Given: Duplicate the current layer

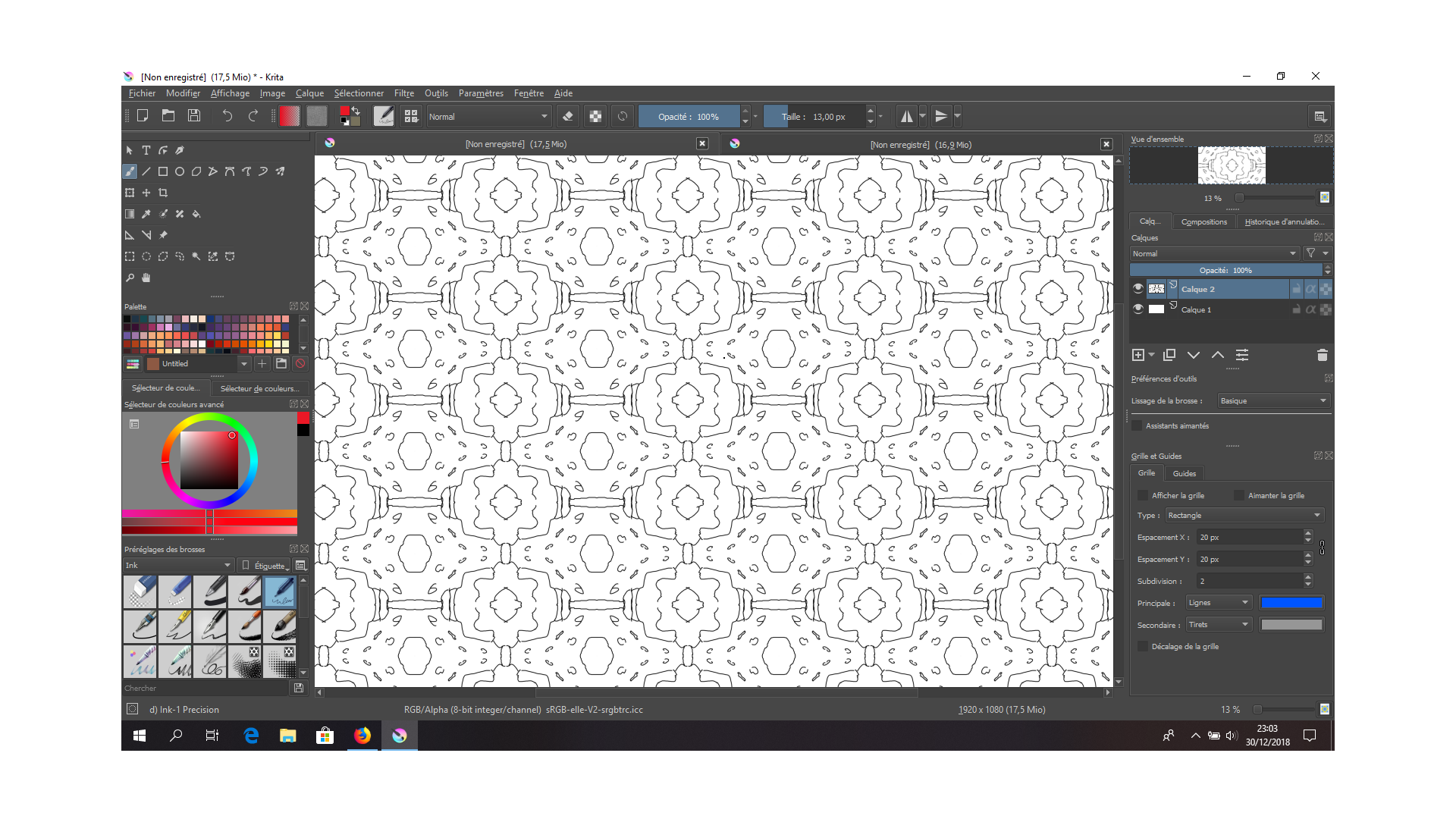Looking at the screenshot, I should [1169, 355].
